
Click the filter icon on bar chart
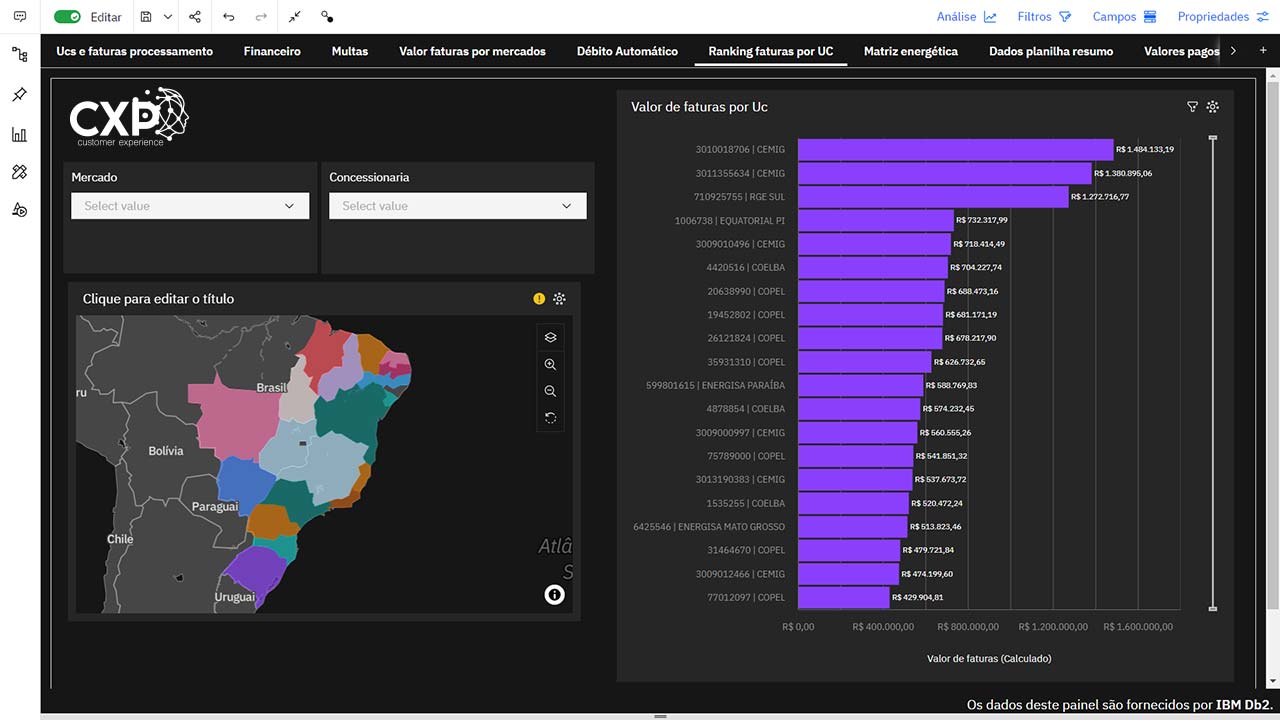pos(1192,107)
